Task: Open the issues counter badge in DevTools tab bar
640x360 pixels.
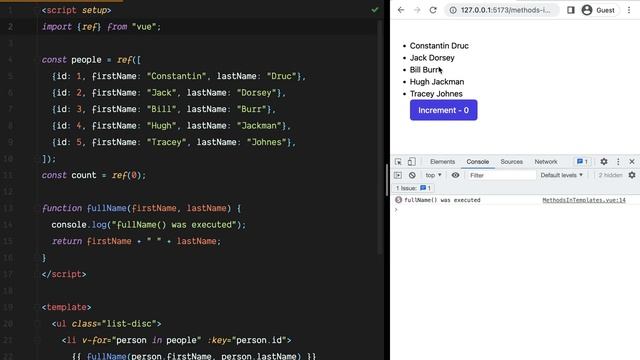Action: 582,162
